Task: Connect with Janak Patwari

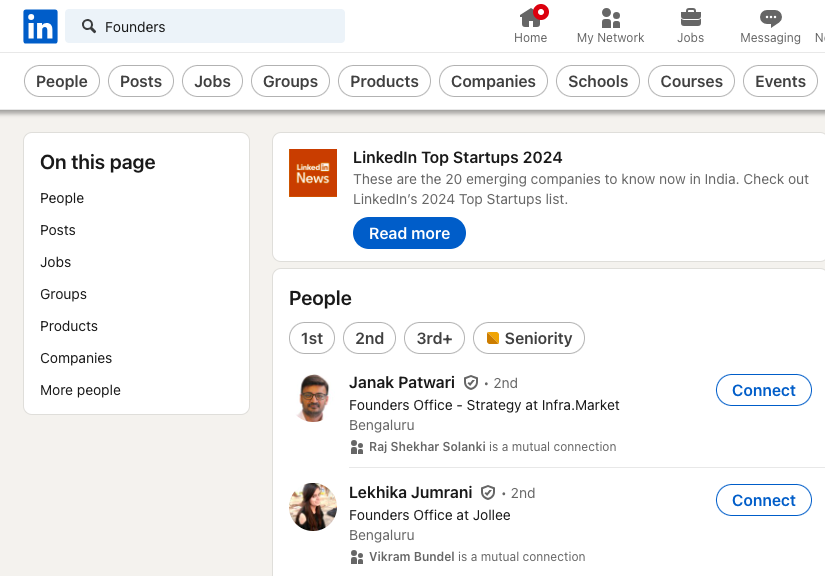Action: 763,390
